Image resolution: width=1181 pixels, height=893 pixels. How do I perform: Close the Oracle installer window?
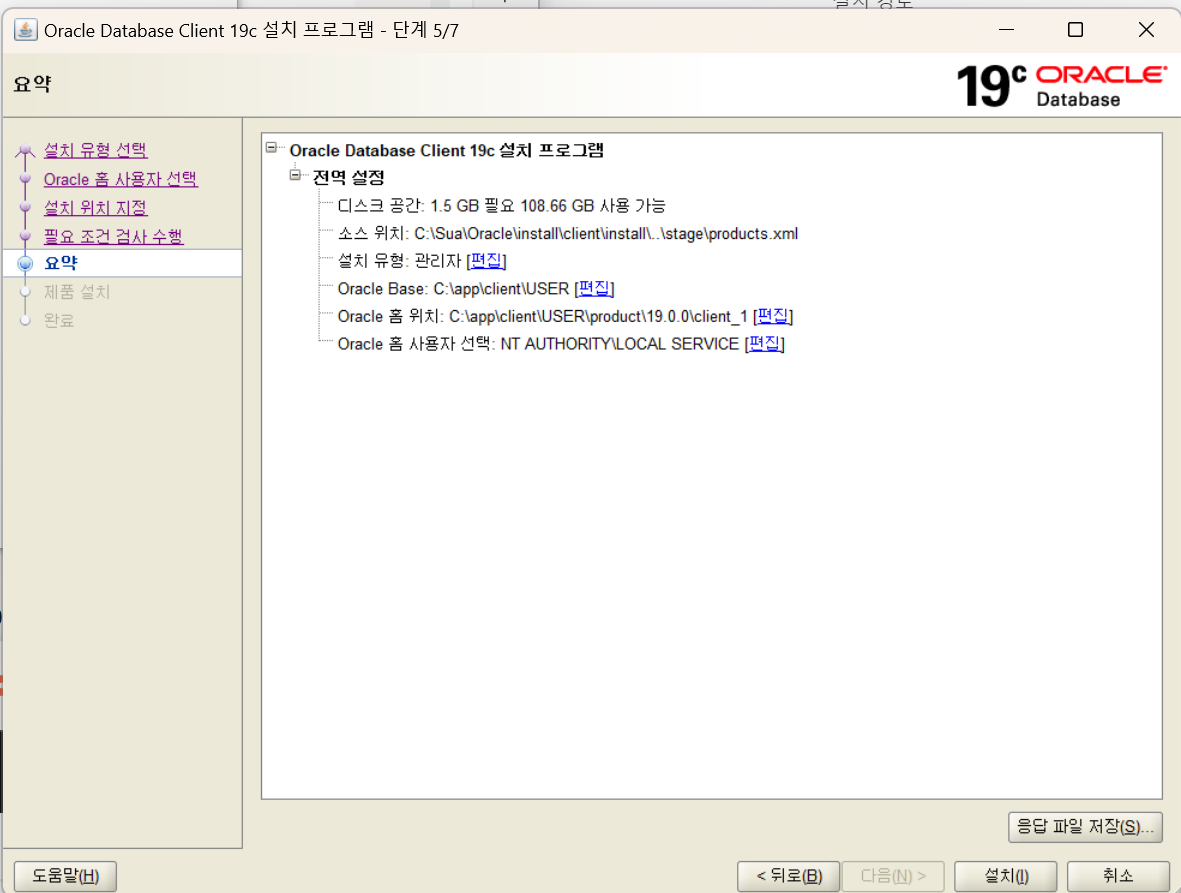tap(1146, 29)
